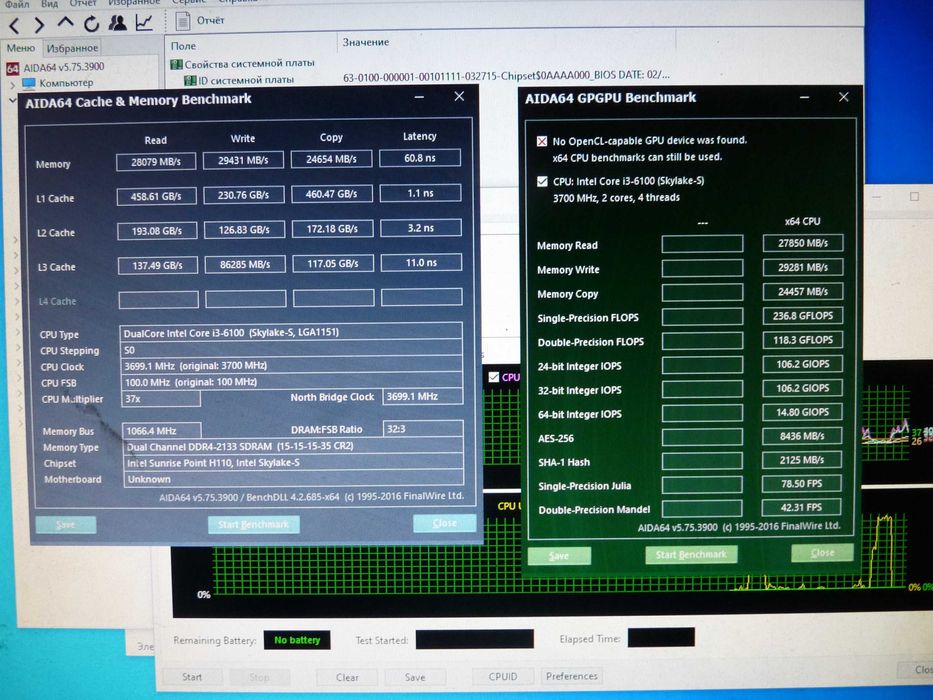Screen dimensions: 933x700
Task: Expand the Компьютер tree node
Action: (x=12, y=85)
